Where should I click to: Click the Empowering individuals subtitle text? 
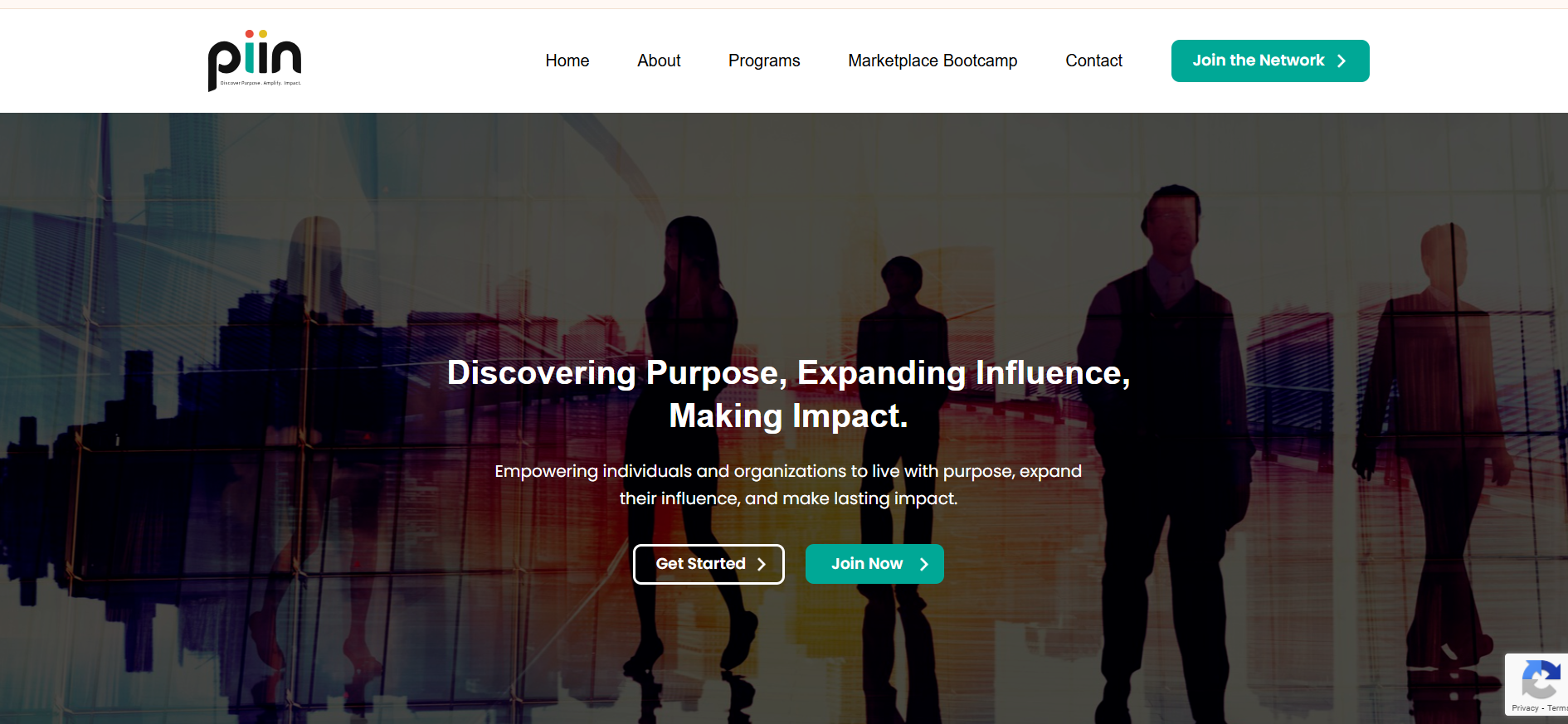point(788,484)
